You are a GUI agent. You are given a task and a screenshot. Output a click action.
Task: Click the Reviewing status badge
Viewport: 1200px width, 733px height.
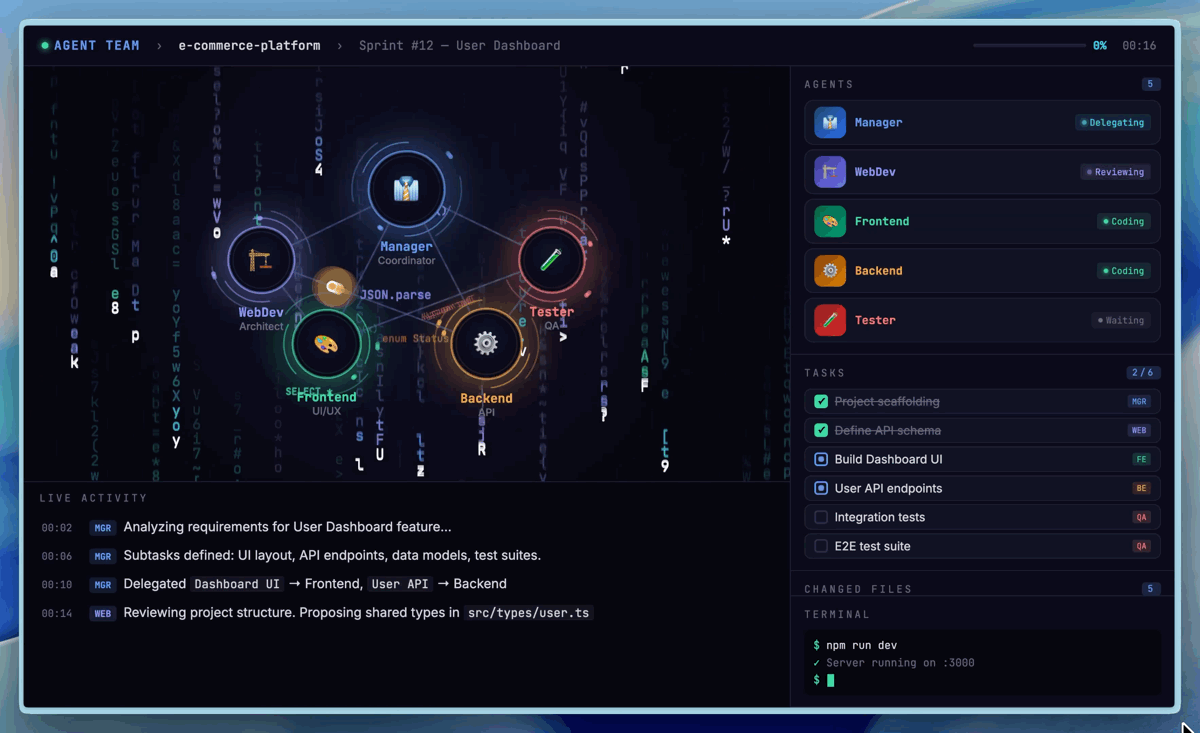click(1115, 172)
